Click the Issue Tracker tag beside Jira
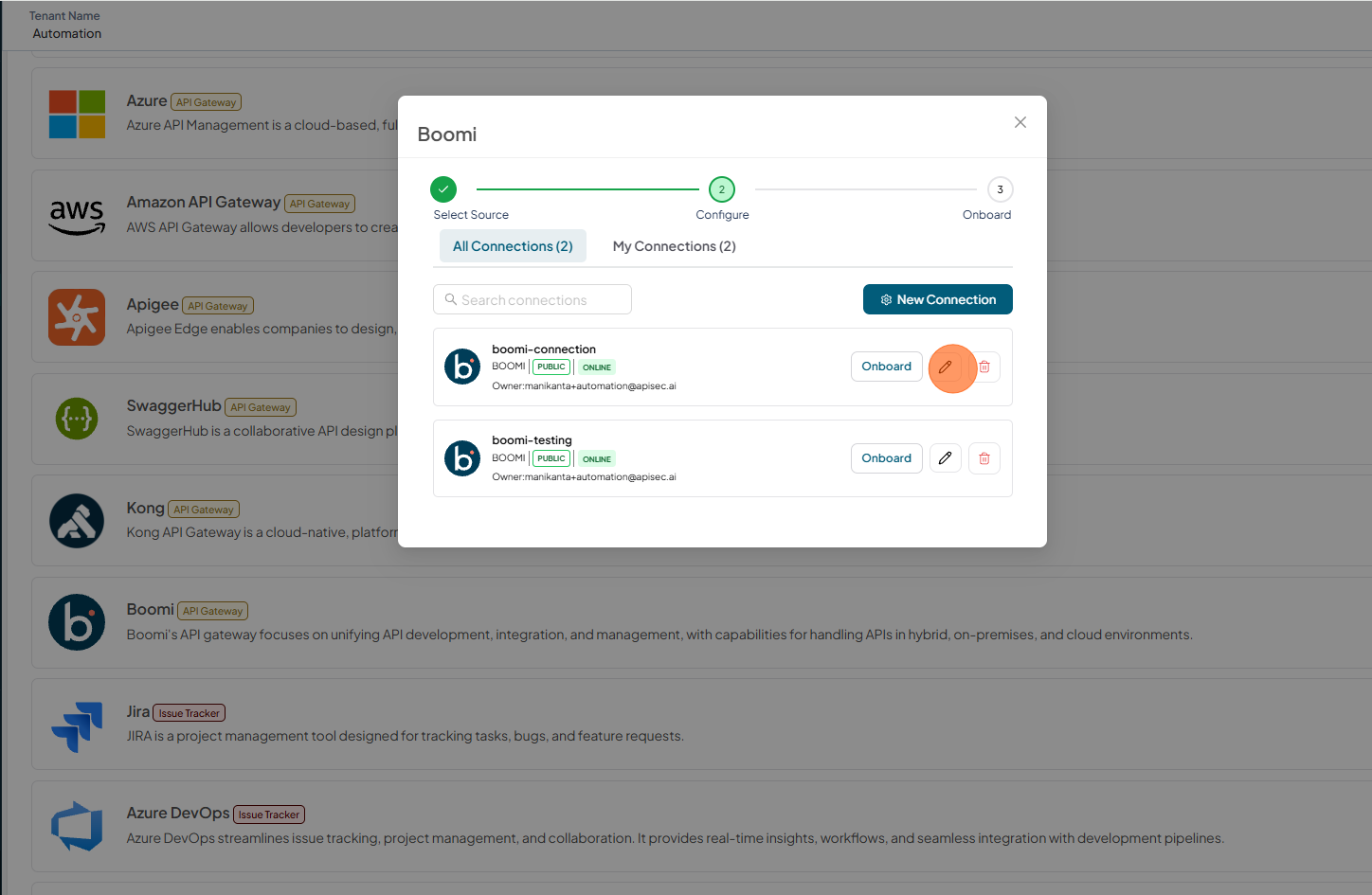Screen dimensions: 1372x895 [x=190, y=713]
